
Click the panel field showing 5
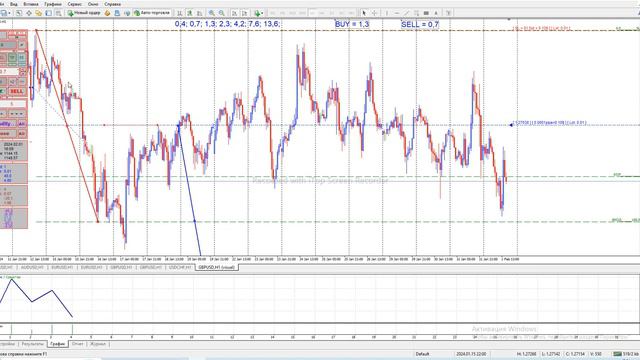click(12, 104)
